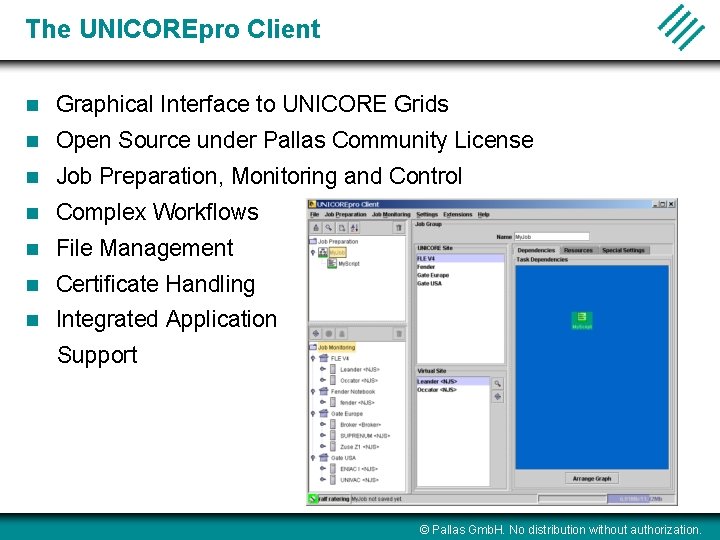Click the Arrange Graph button
This screenshot has width=720, height=540.
[x=591, y=478]
